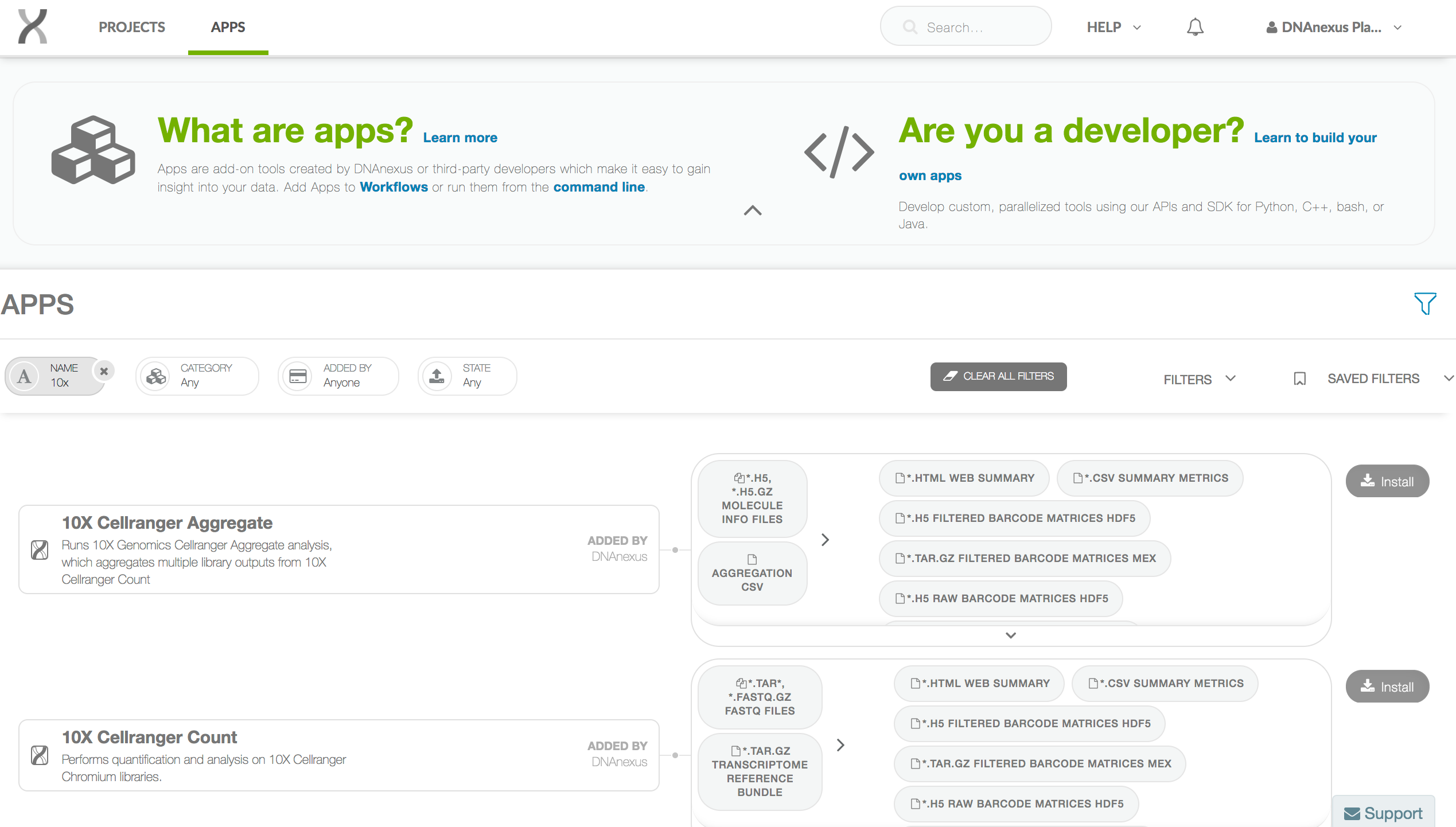The image size is (1456, 827).
Task: Remove the NAME 10x filter
Action: pyautogui.click(x=104, y=371)
